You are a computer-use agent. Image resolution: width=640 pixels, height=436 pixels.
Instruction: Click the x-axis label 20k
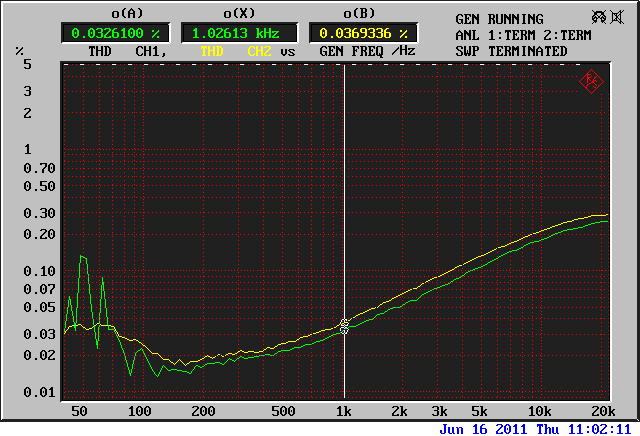tap(603, 411)
